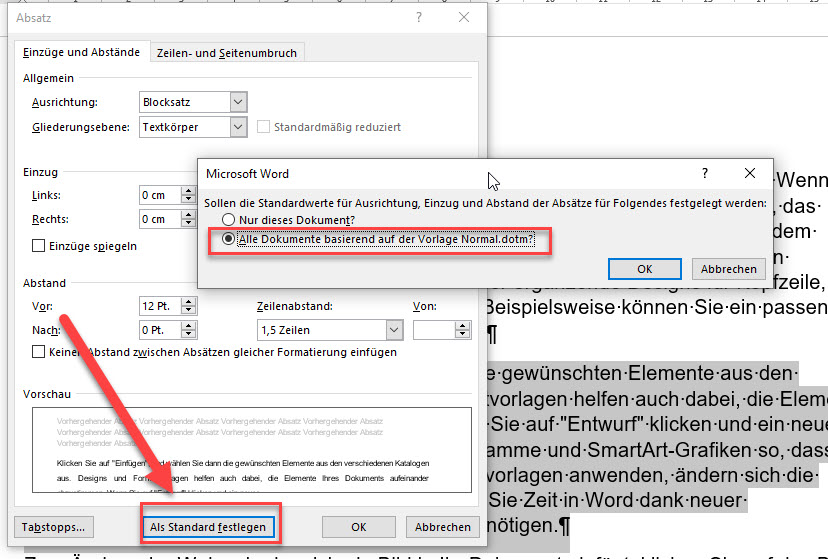Click the Nach spacing field
The image size is (828, 559).
[161, 330]
